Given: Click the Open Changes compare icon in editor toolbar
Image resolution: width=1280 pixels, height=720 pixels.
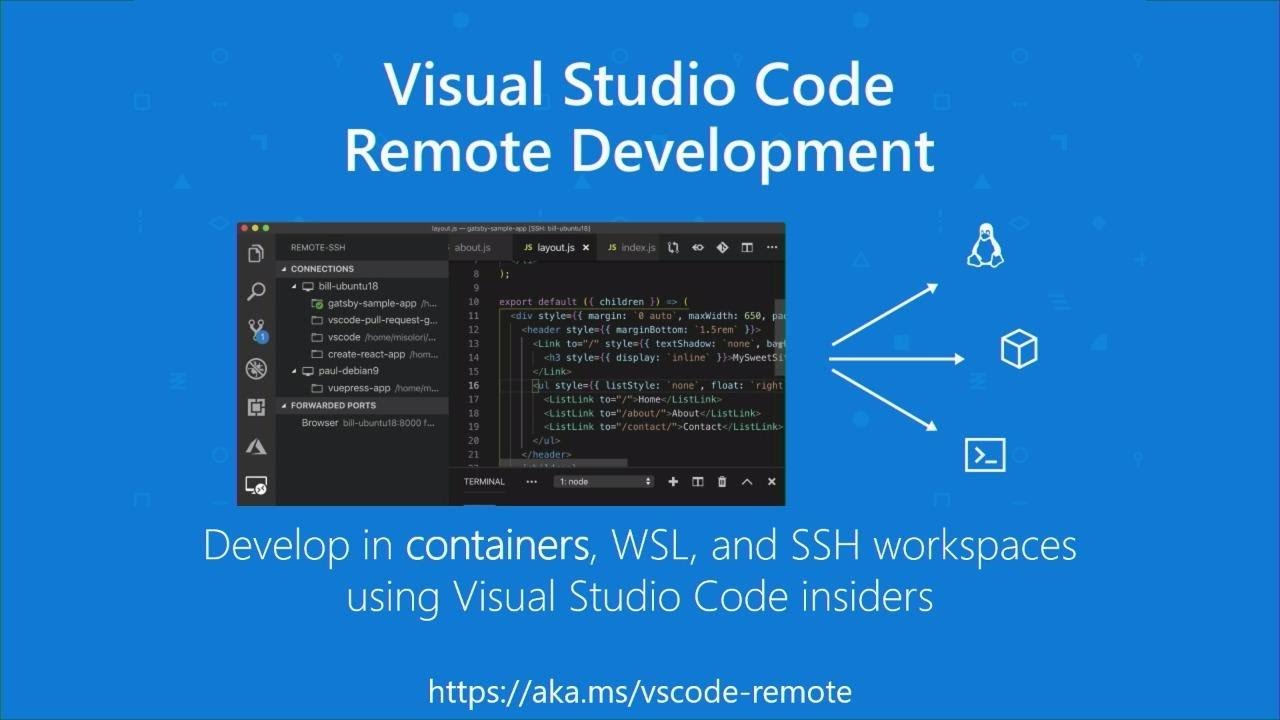Looking at the screenshot, I should tap(673, 247).
